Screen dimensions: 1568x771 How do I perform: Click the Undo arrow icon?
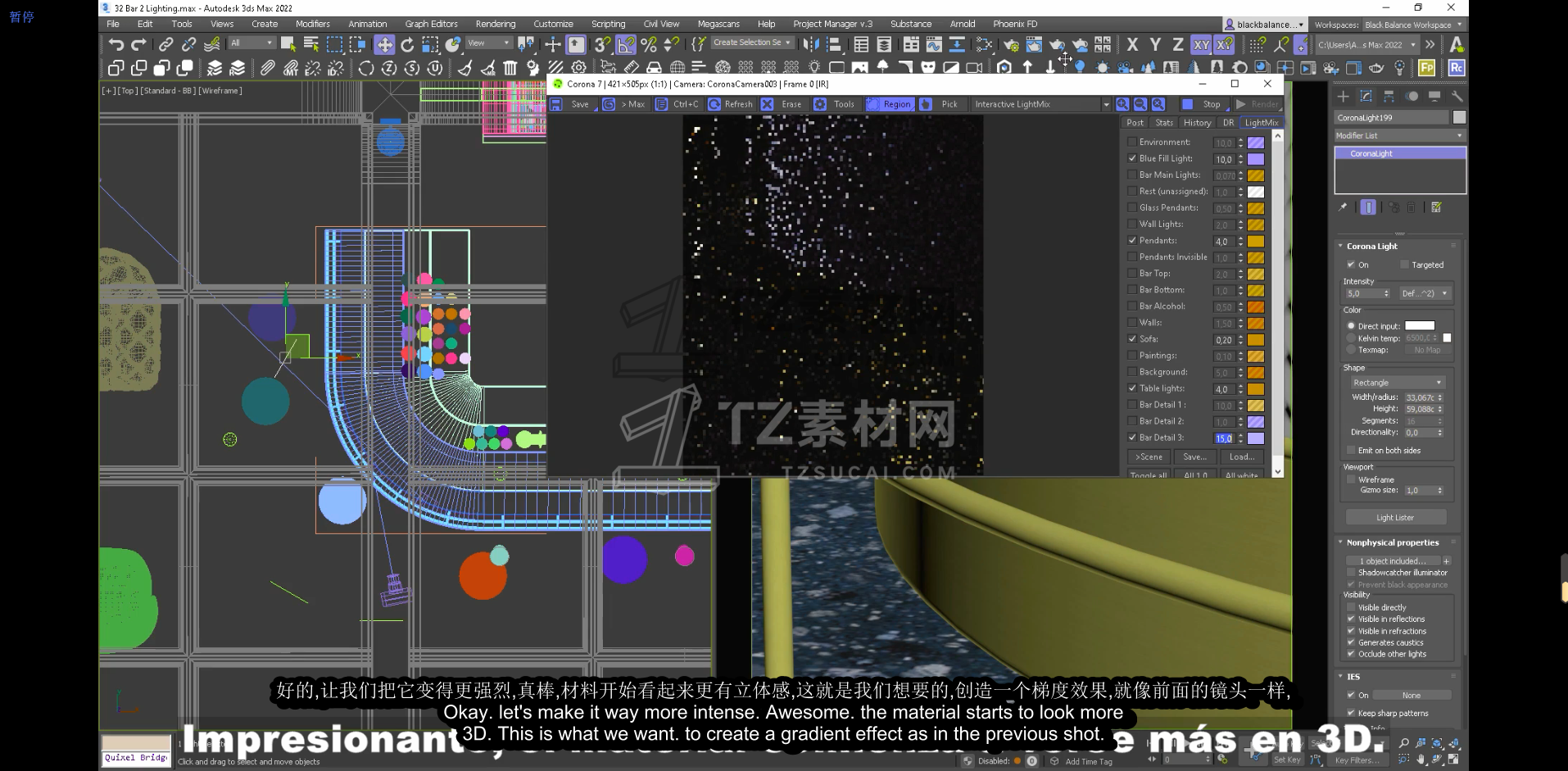click(116, 44)
